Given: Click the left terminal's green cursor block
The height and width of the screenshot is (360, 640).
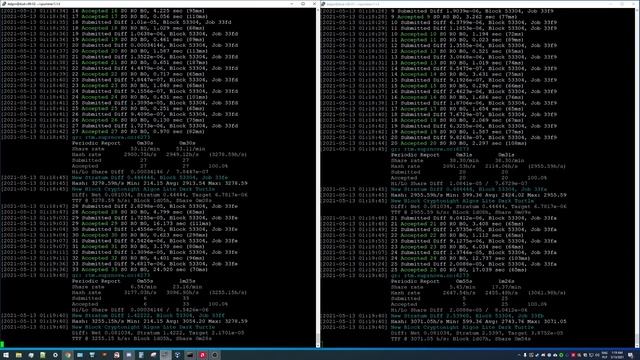Looking at the screenshot, I should click(2, 344).
